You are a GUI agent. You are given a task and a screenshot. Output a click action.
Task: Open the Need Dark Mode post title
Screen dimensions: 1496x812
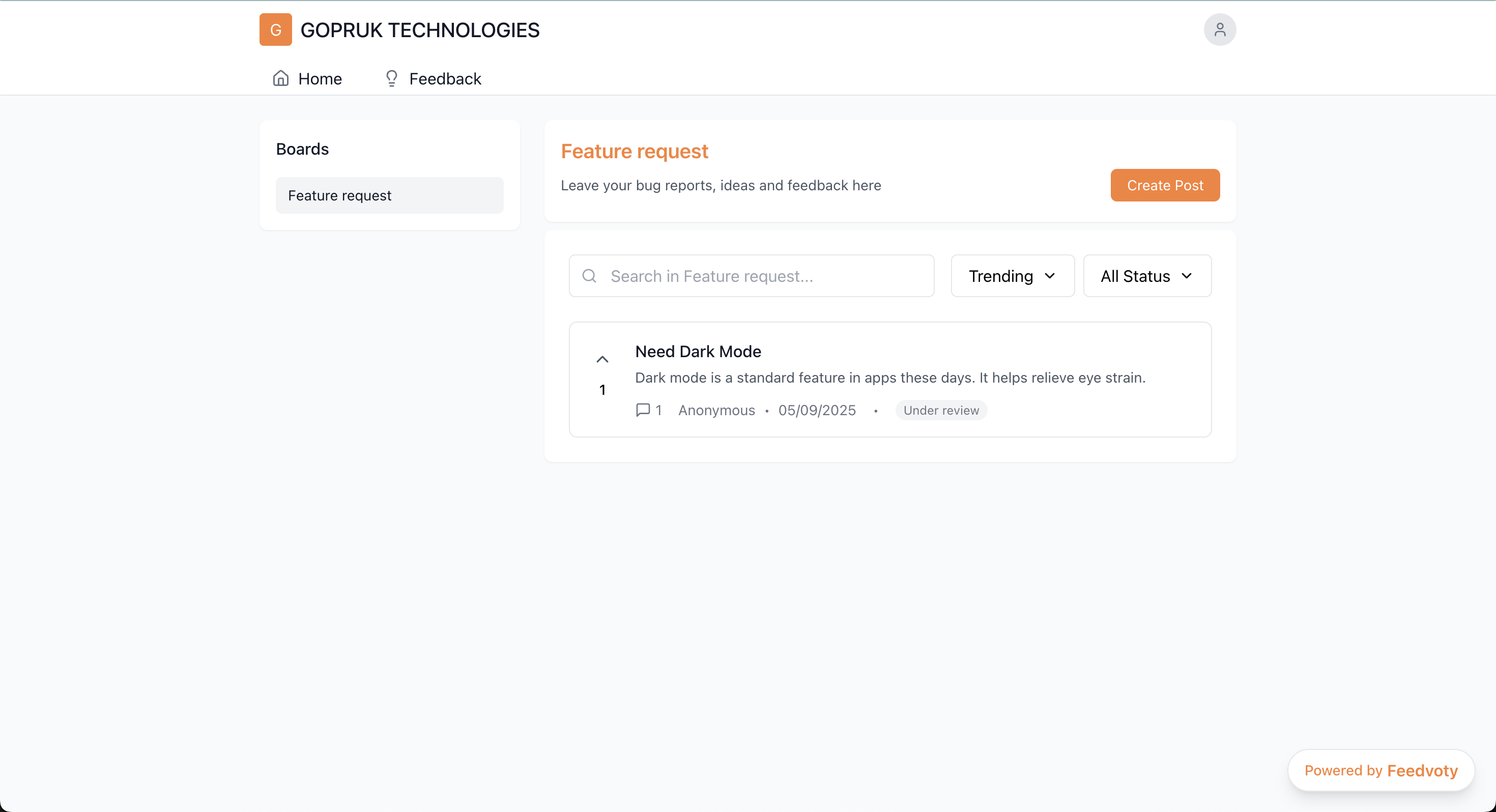click(698, 352)
